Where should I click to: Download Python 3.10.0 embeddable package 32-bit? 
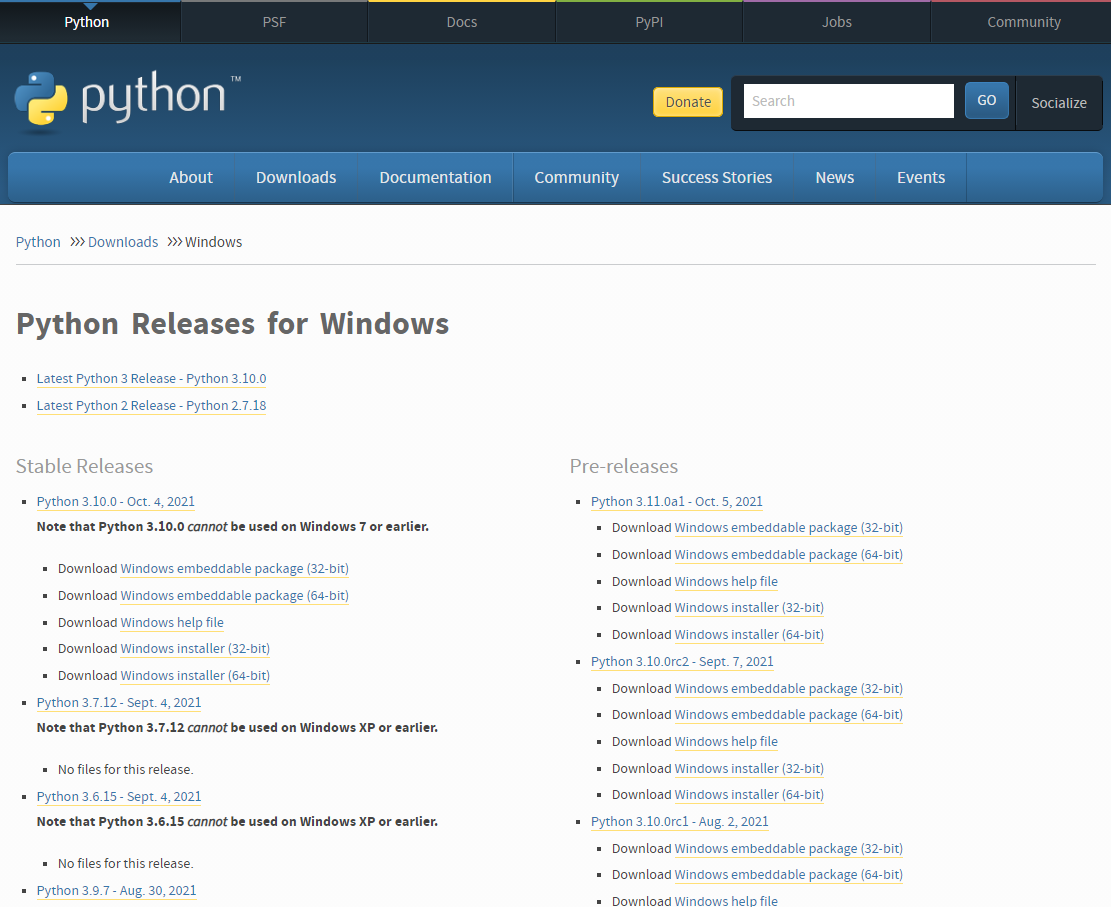235,568
